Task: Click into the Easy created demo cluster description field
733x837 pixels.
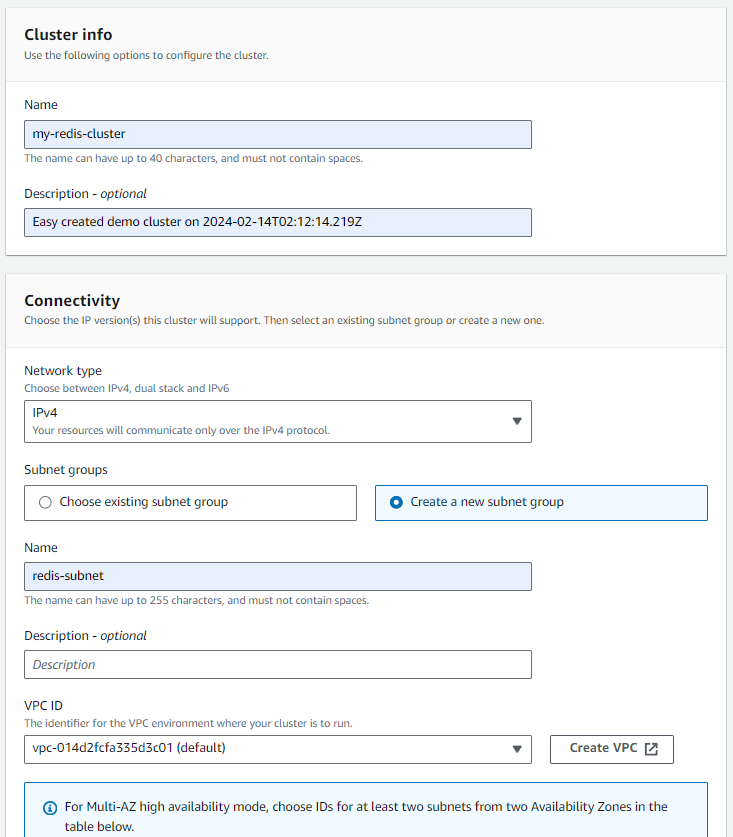Action: tap(278, 222)
